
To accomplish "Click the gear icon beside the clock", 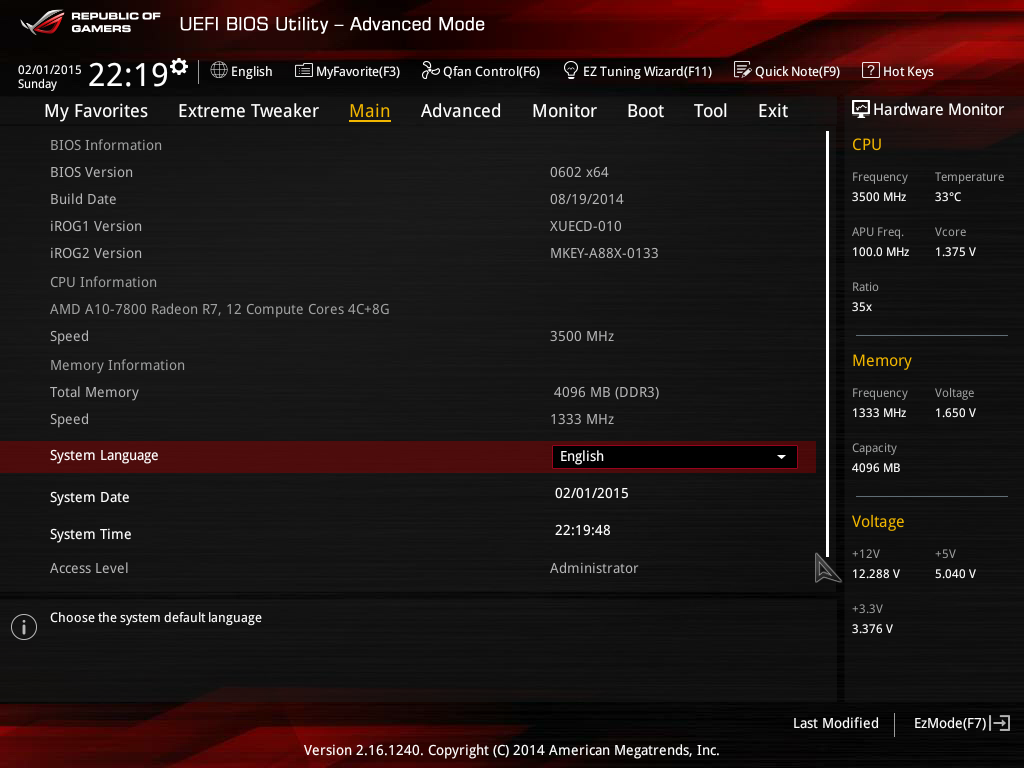I will (179, 67).
